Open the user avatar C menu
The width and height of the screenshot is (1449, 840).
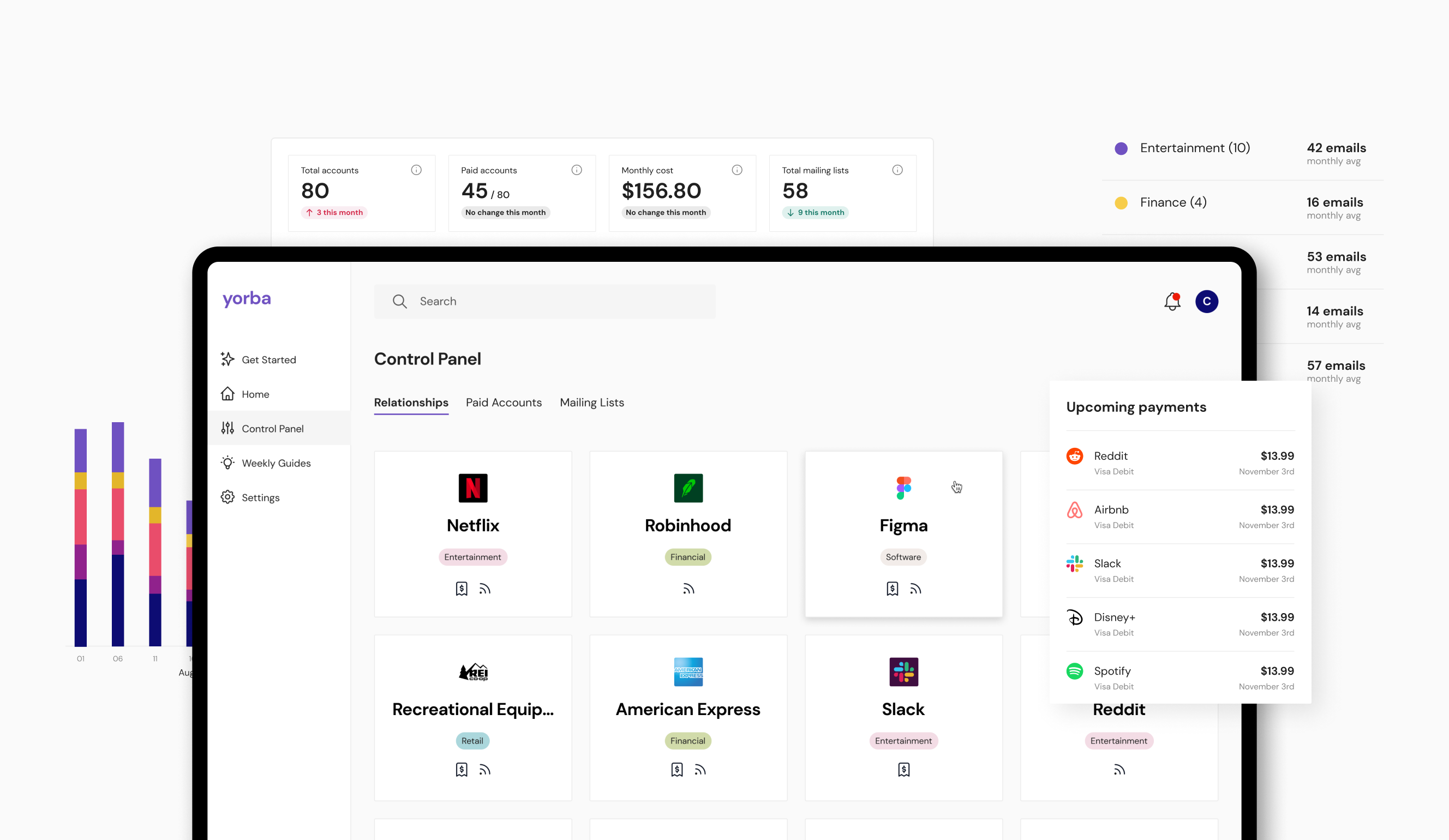pos(1206,301)
